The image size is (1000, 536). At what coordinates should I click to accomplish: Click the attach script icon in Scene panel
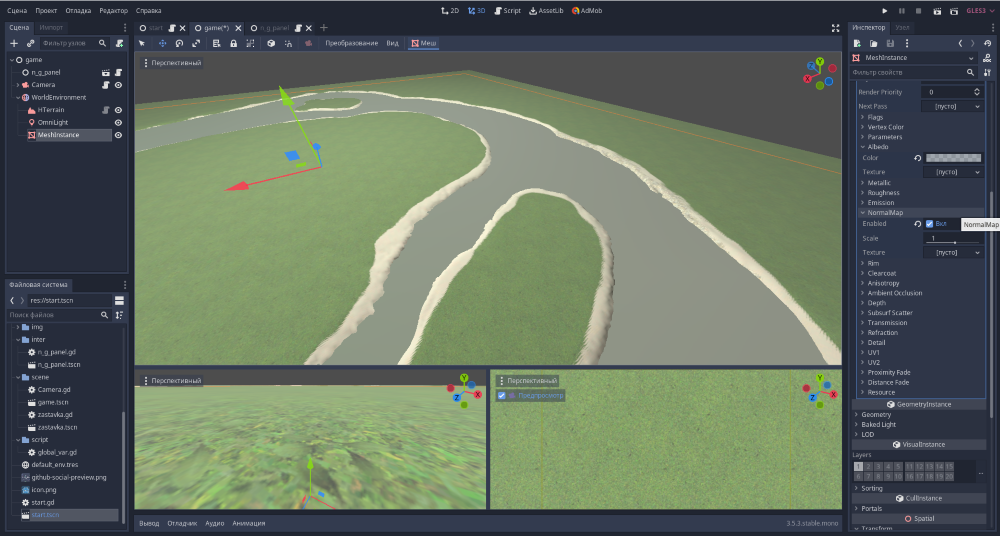[x=119, y=43]
